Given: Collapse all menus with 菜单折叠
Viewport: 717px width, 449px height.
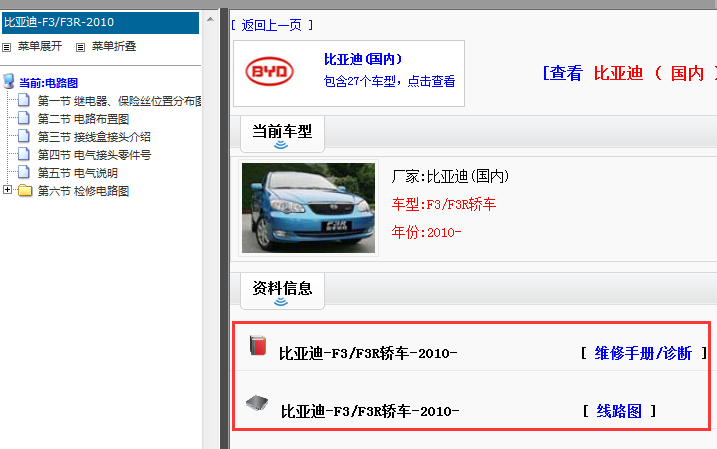Looking at the screenshot, I should click(114, 46).
